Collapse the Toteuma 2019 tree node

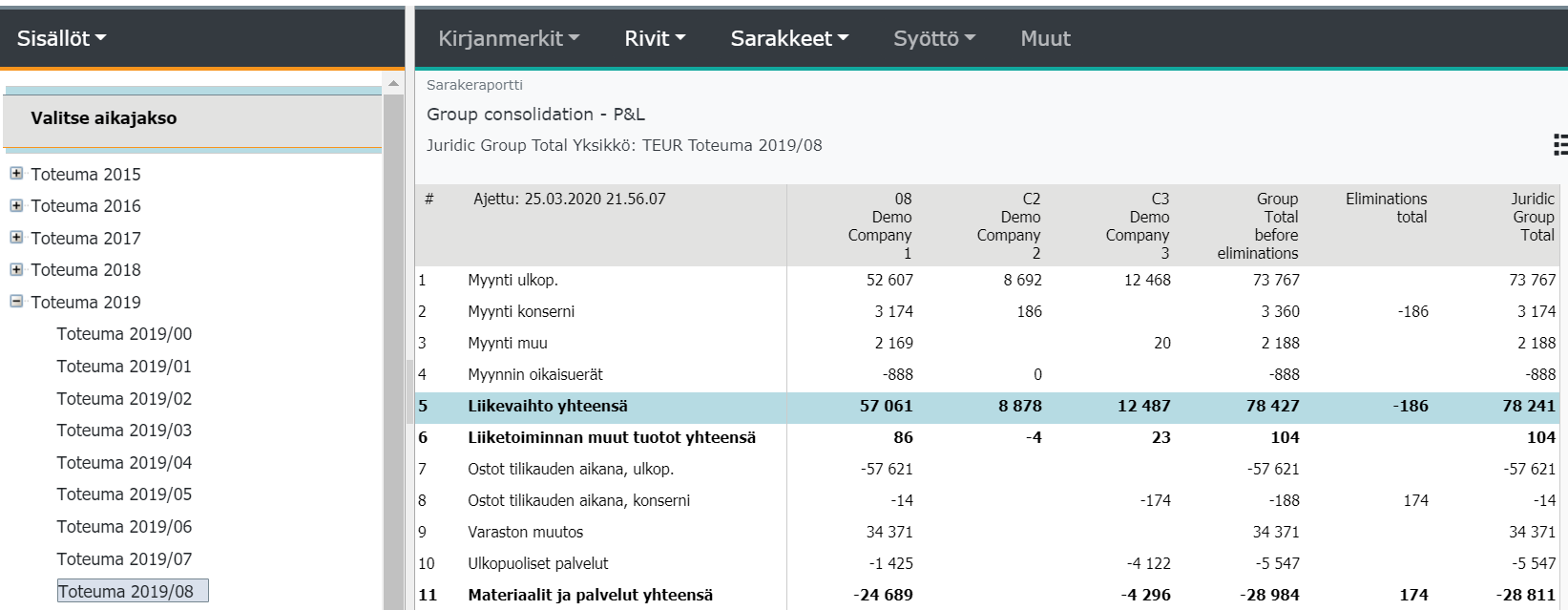[x=16, y=302]
